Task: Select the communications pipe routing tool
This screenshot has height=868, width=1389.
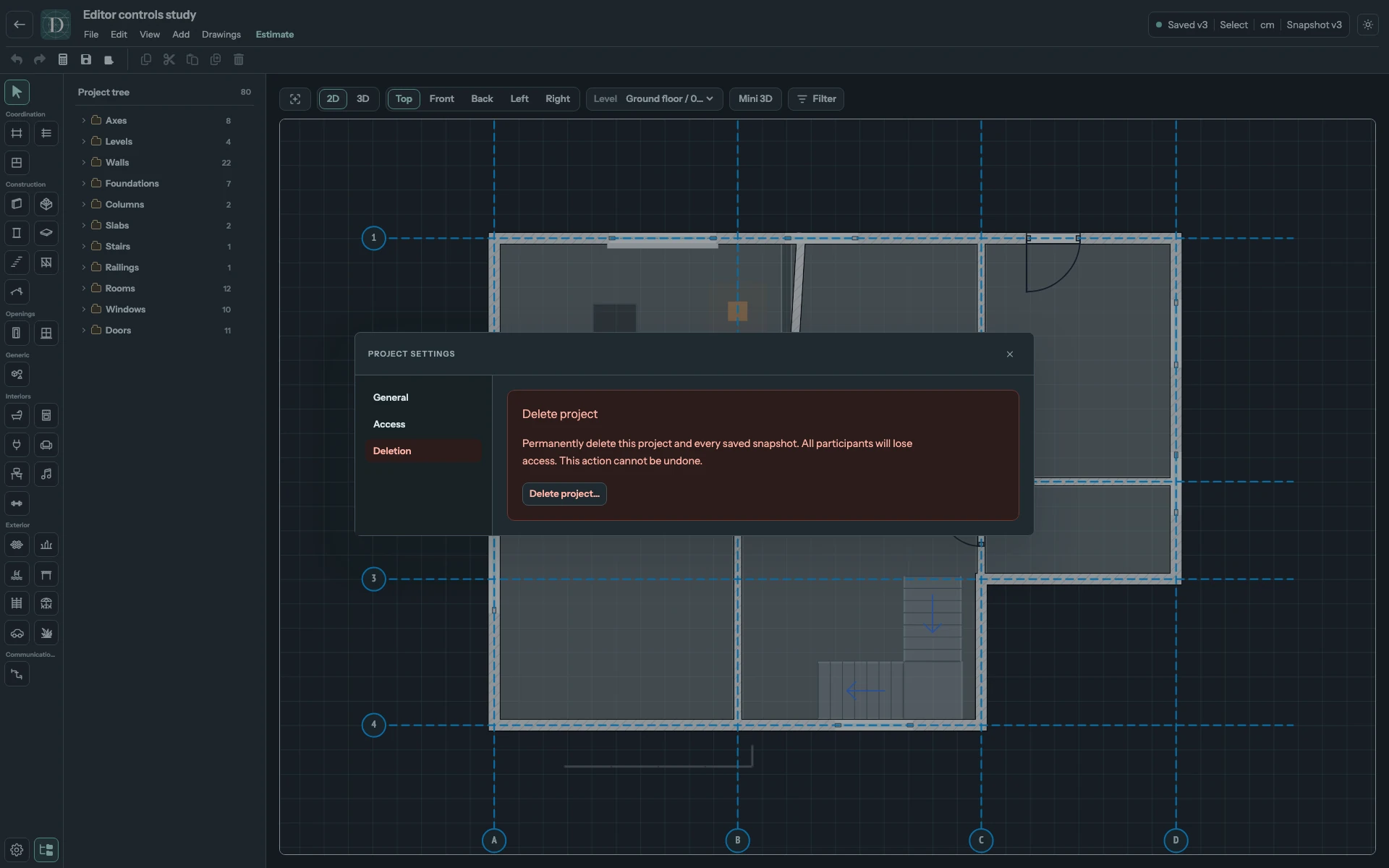Action: [x=17, y=674]
